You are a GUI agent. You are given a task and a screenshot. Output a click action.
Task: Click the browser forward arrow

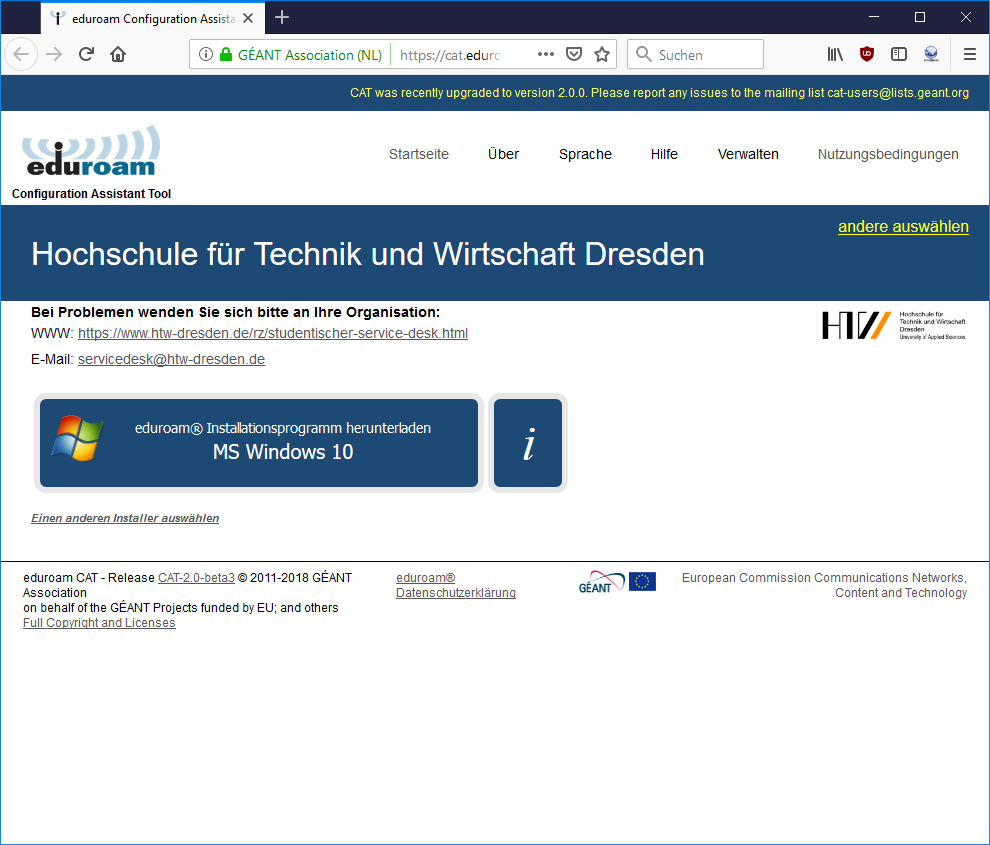(54, 54)
